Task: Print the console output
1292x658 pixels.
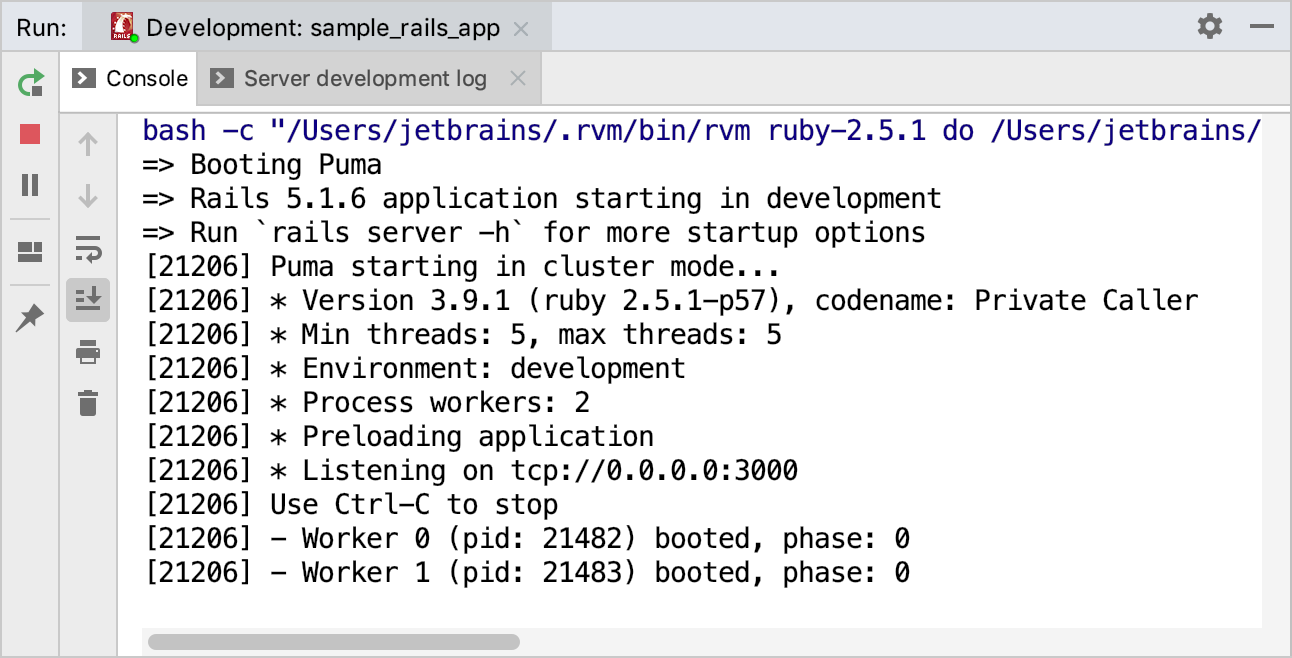Action: (88, 351)
